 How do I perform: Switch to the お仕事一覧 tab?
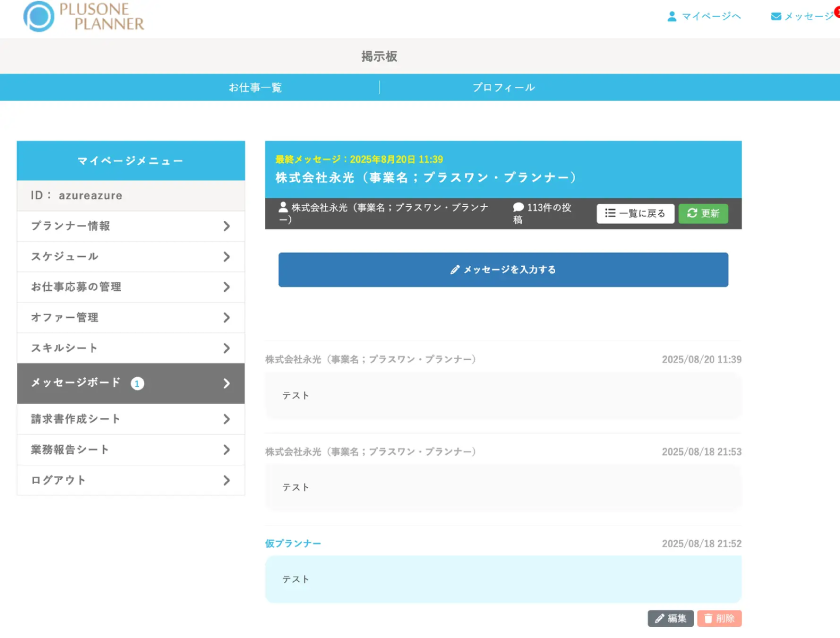(255, 87)
